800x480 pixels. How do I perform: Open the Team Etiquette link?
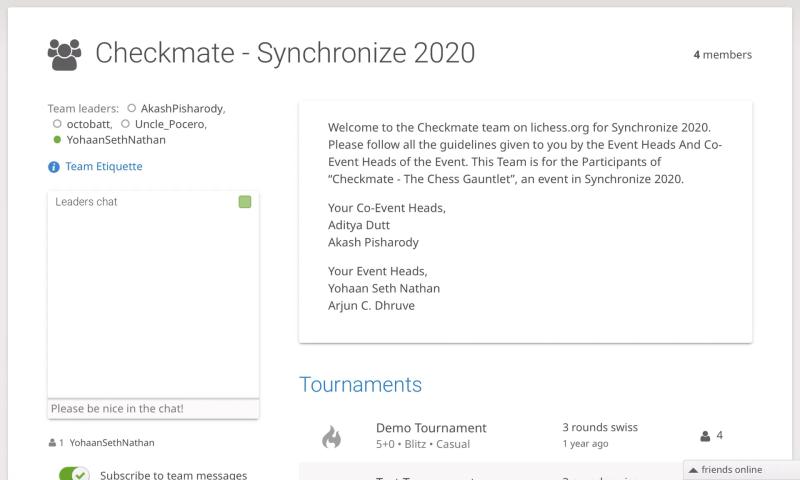click(x=104, y=166)
